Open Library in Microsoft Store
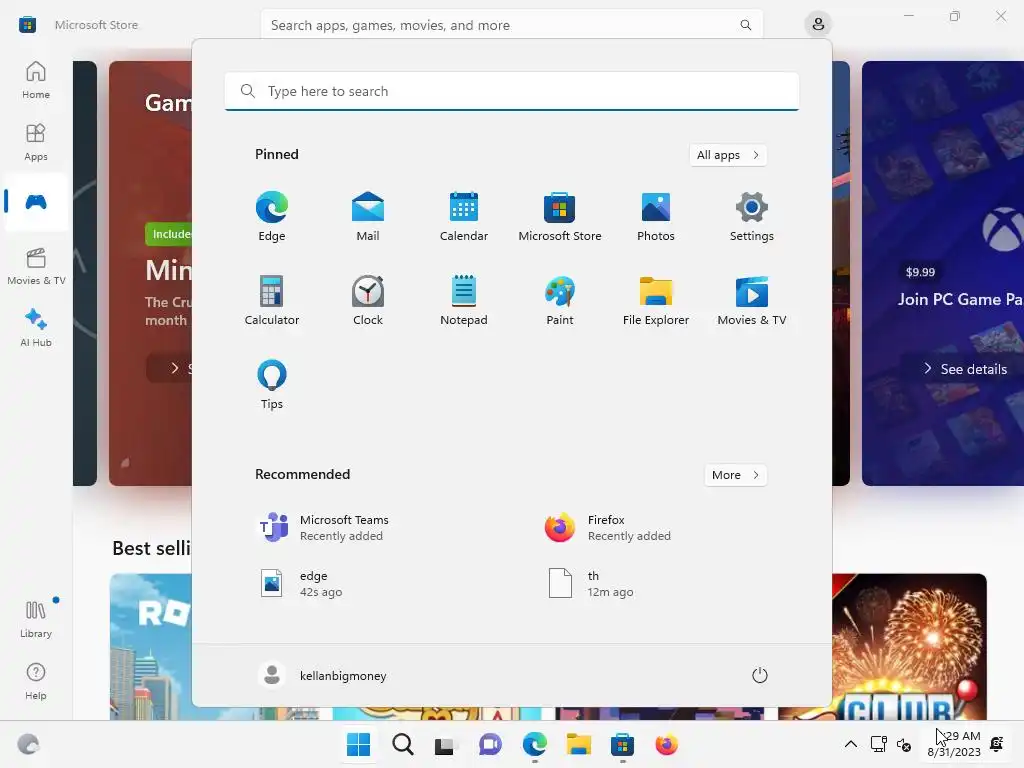This screenshot has height=768, width=1024. click(36, 619)
